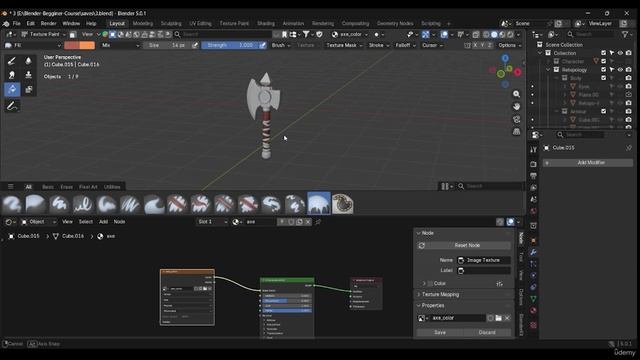The width and height of the screenshot is (640, 360).
Task: Enable the node Color checkbox
Action: pyautogui.click(x=430, y=283)
